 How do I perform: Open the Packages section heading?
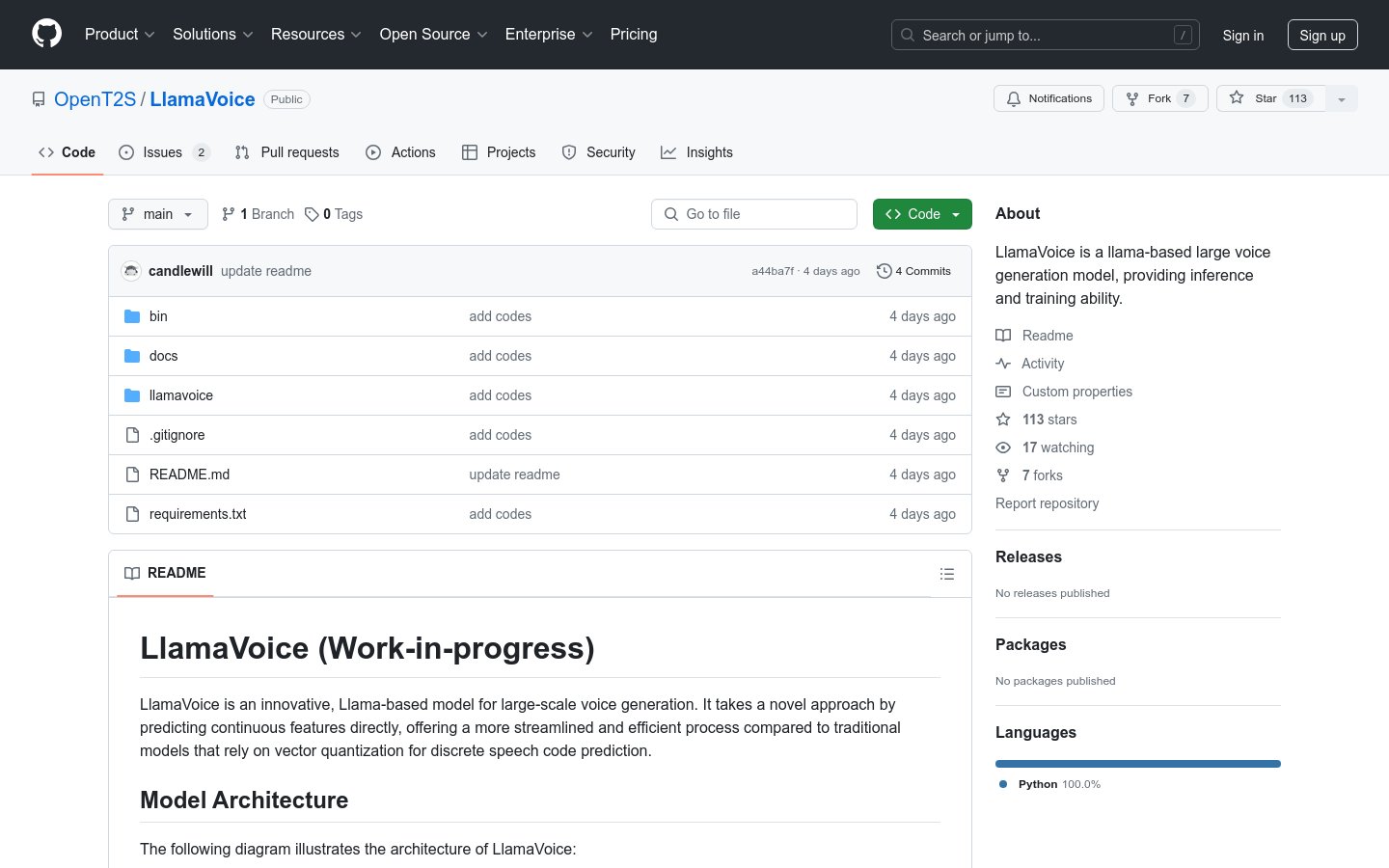click(1030, 644)
